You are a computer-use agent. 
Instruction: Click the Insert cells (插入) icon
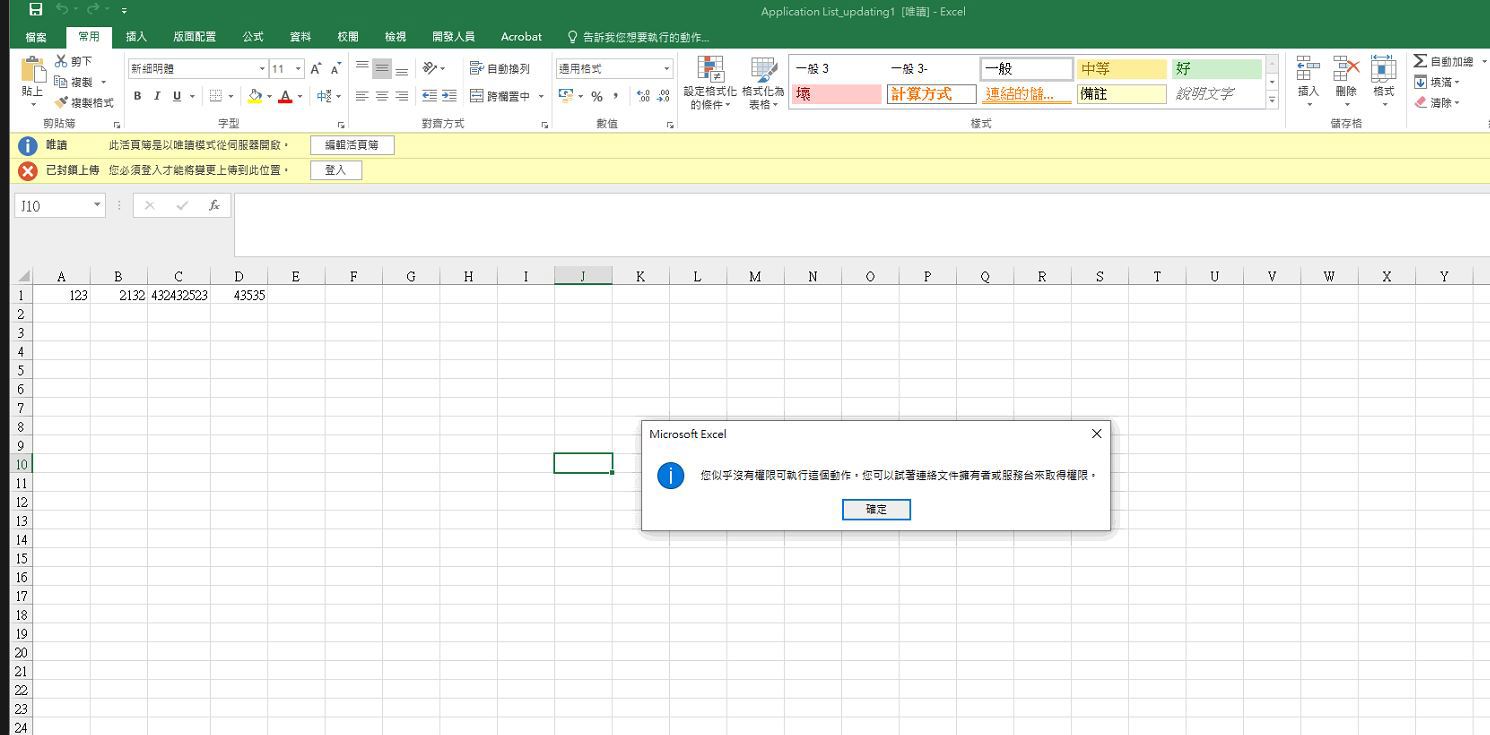[1308, 68]
